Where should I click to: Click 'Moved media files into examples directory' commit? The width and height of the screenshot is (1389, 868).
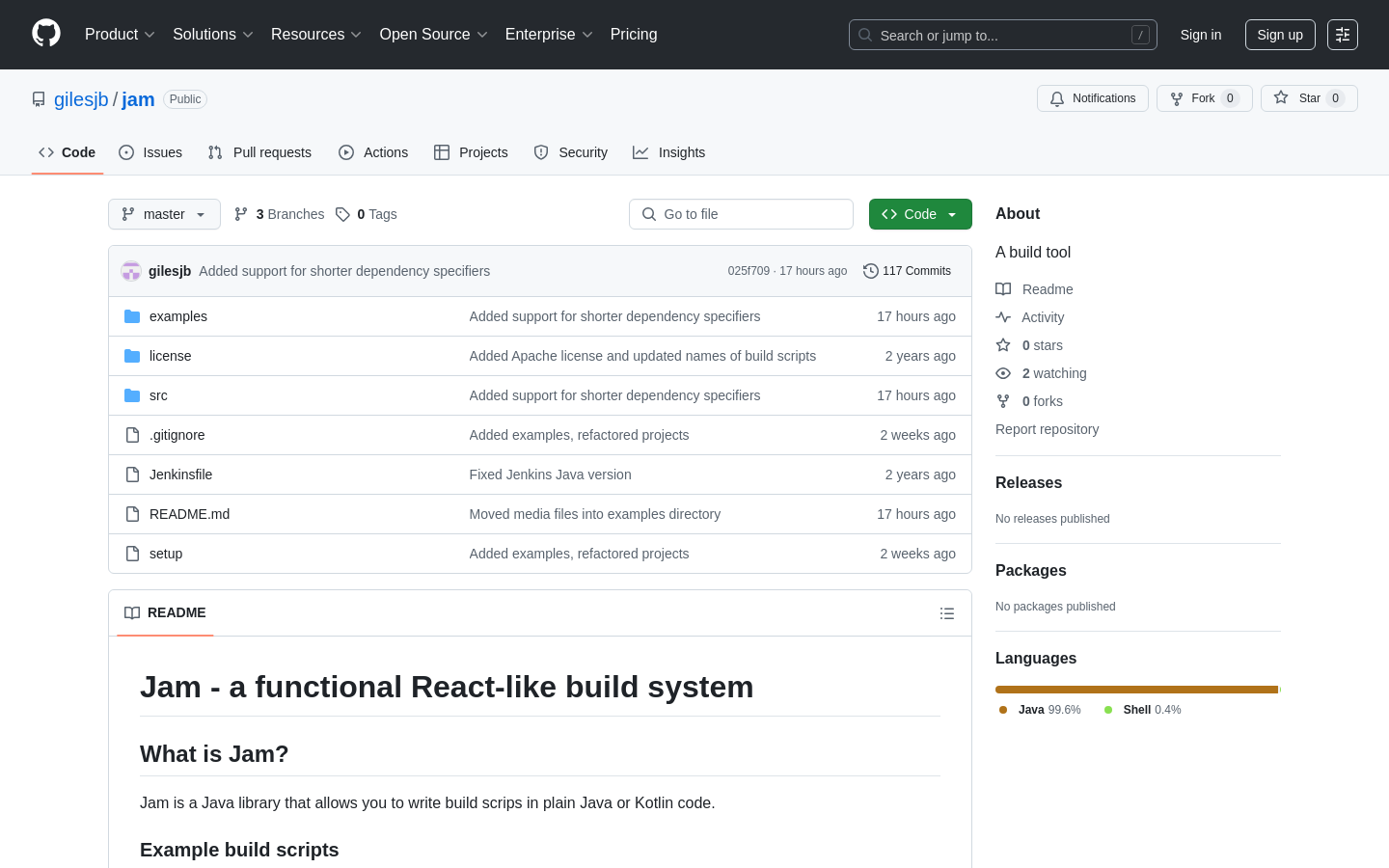pyautogui.click(x=594, y=514)
